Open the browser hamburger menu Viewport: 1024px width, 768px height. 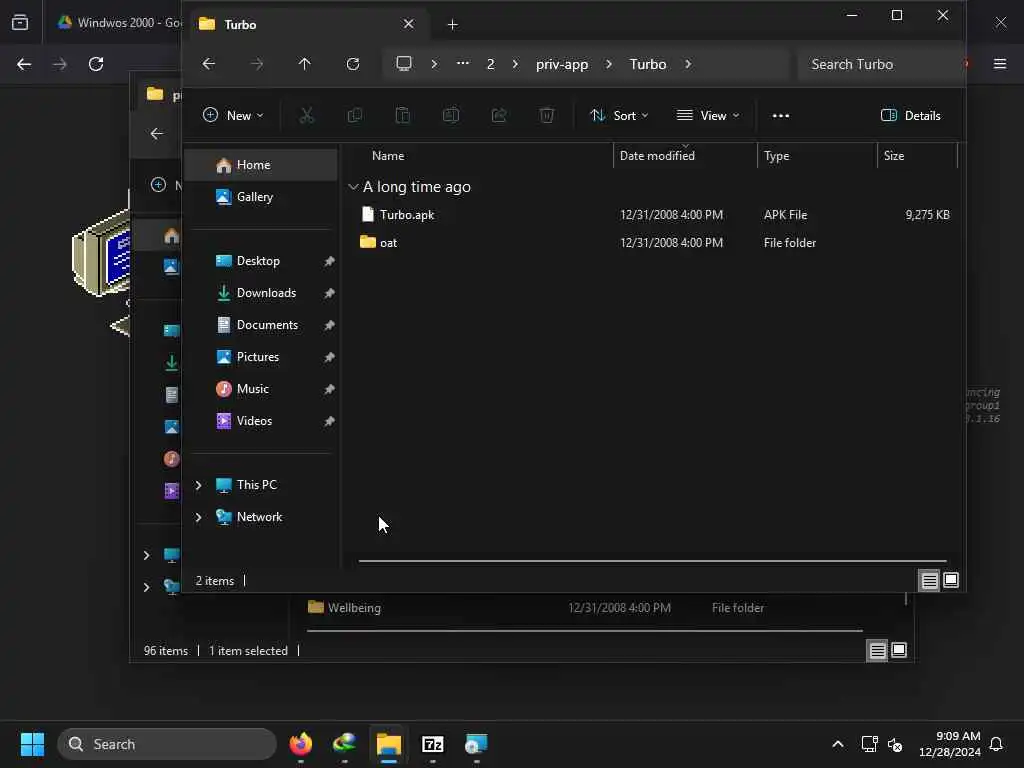pos(1000,64)
